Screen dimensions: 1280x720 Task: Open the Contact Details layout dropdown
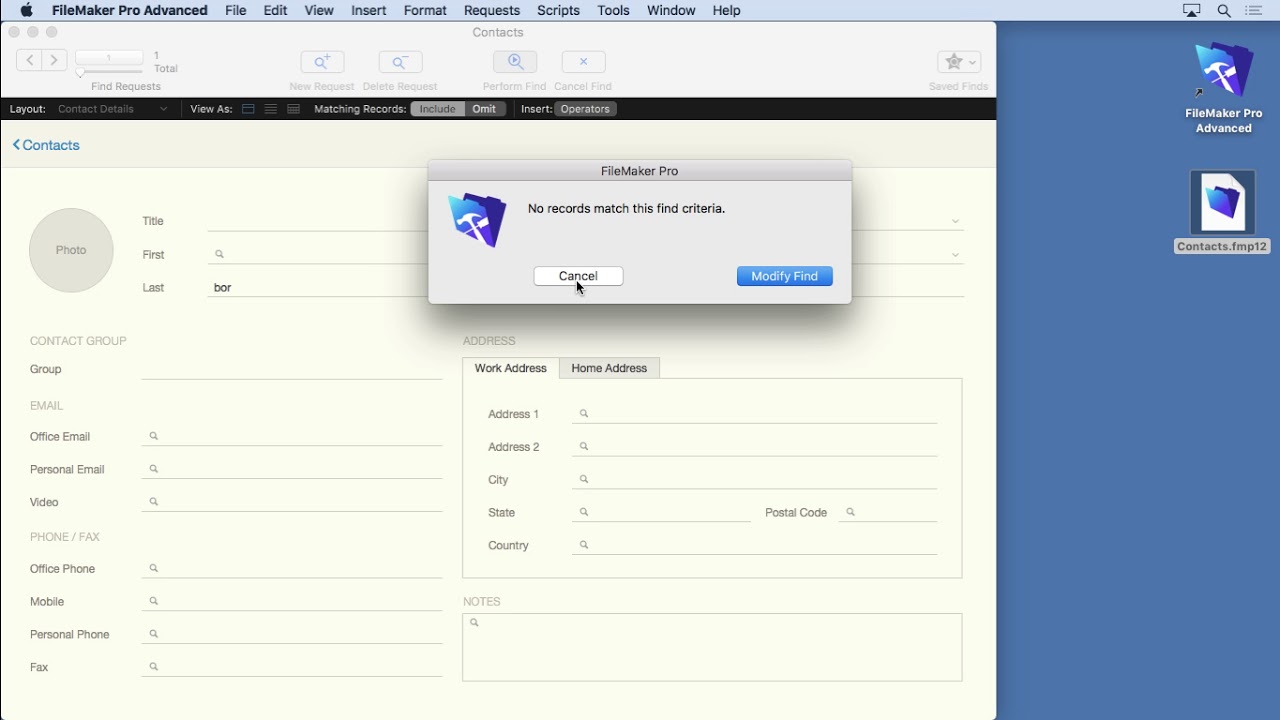click(113, 109)
